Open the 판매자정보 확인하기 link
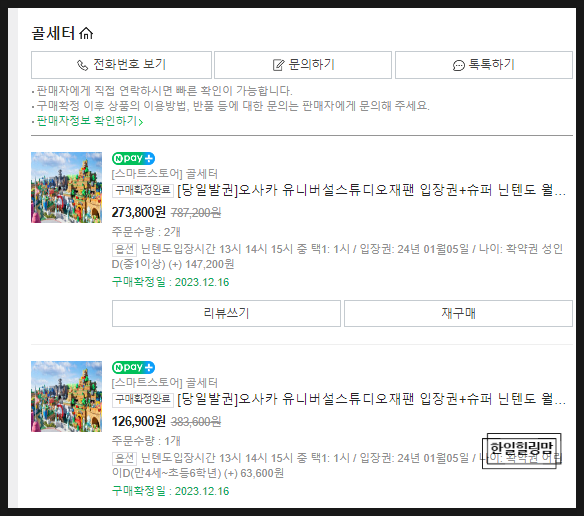This screenshot has height=516, width=584. coord(90,121)
